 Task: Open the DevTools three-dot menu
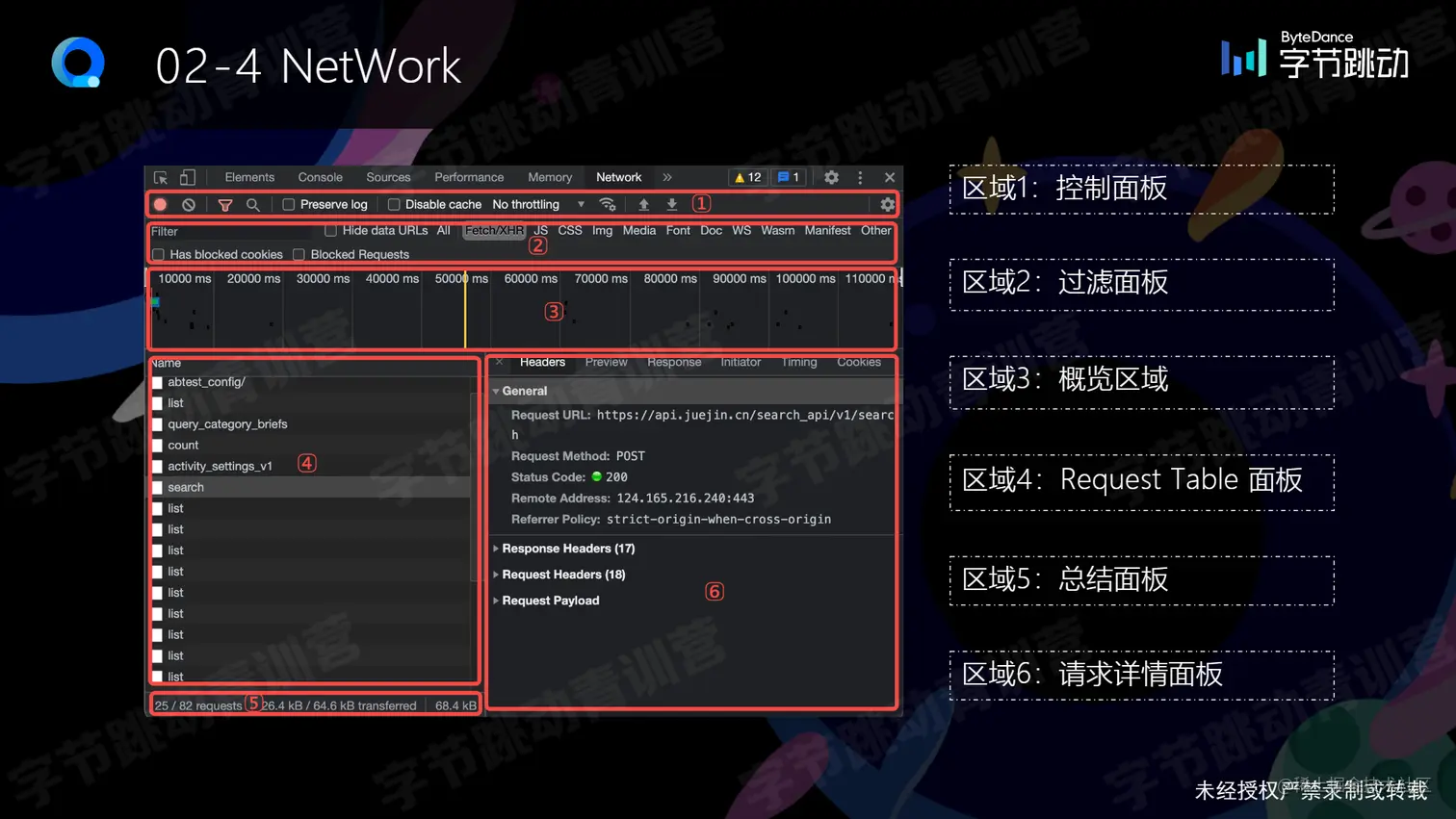point(860,177)
